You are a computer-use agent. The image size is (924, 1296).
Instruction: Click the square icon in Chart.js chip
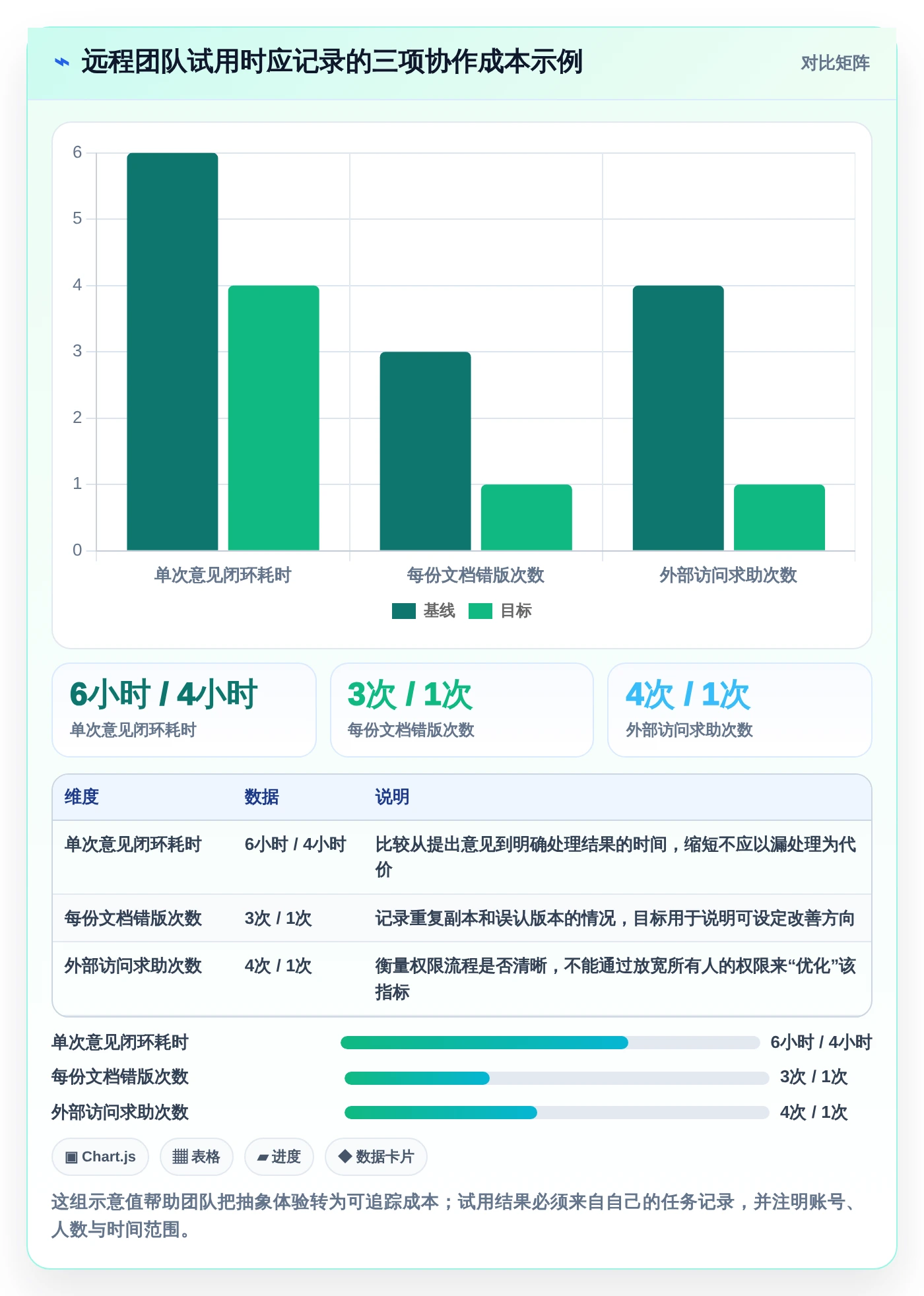tap(71, 1157)
